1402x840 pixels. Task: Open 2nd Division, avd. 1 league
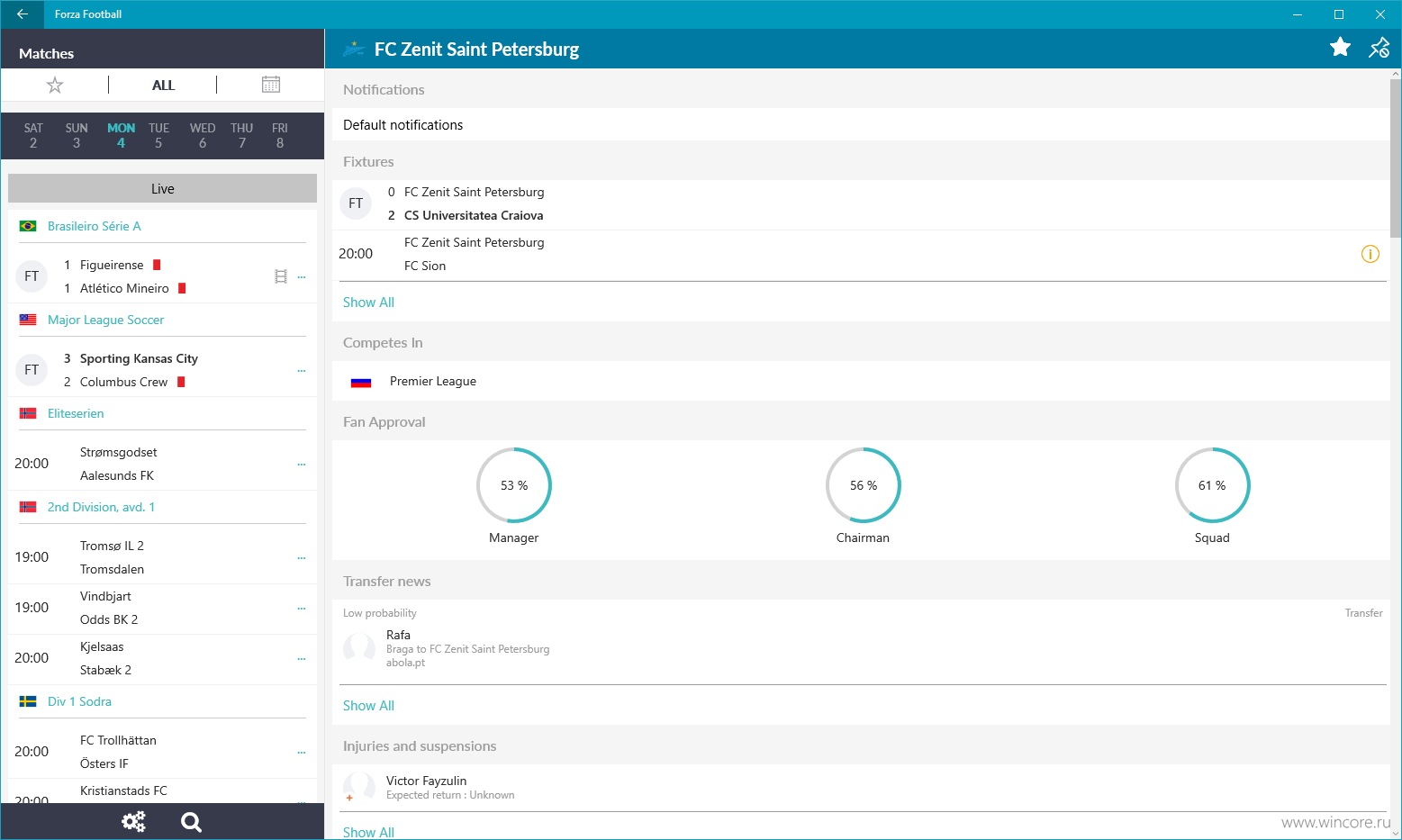coord(101,507)
